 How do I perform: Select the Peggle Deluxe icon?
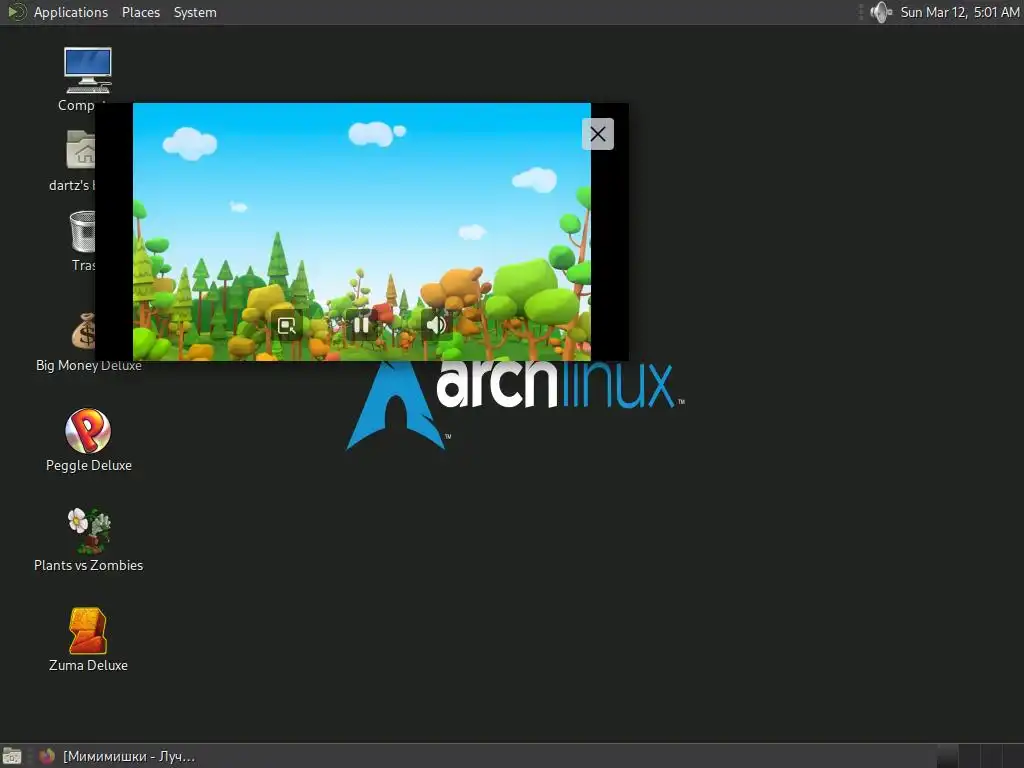(88, 430)
